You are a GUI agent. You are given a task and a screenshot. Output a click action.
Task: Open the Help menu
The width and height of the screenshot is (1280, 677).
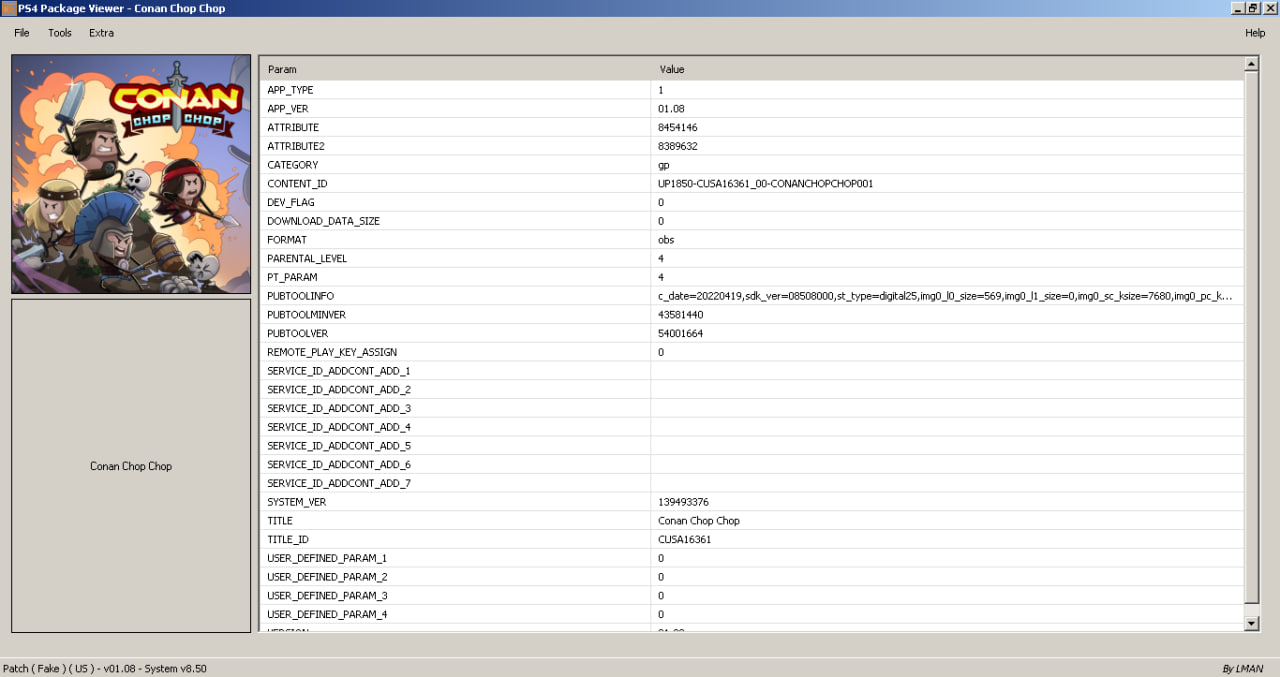click(1255, 33)
